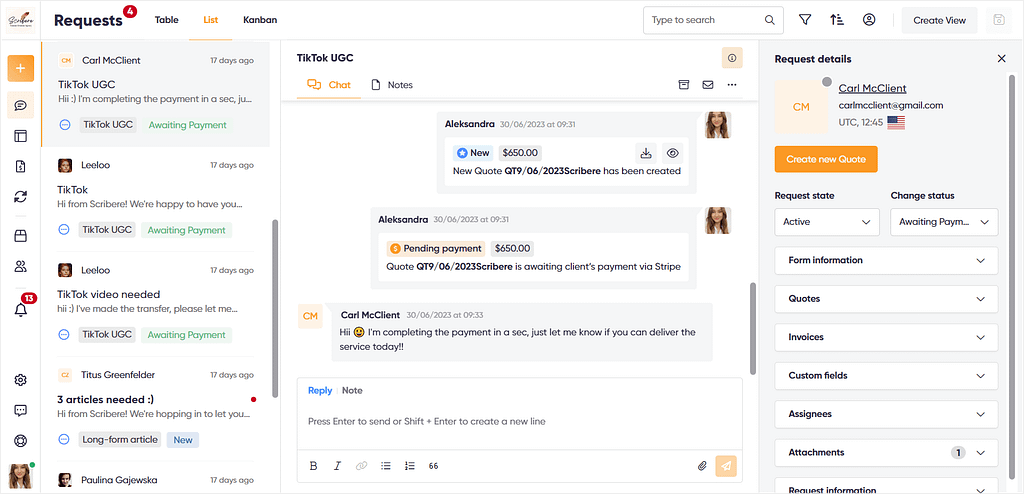The width and height of the screenshot is (1024, 494).
Task: Open the recurring refresh sidebar icon
Action: (x=20, y=197)
